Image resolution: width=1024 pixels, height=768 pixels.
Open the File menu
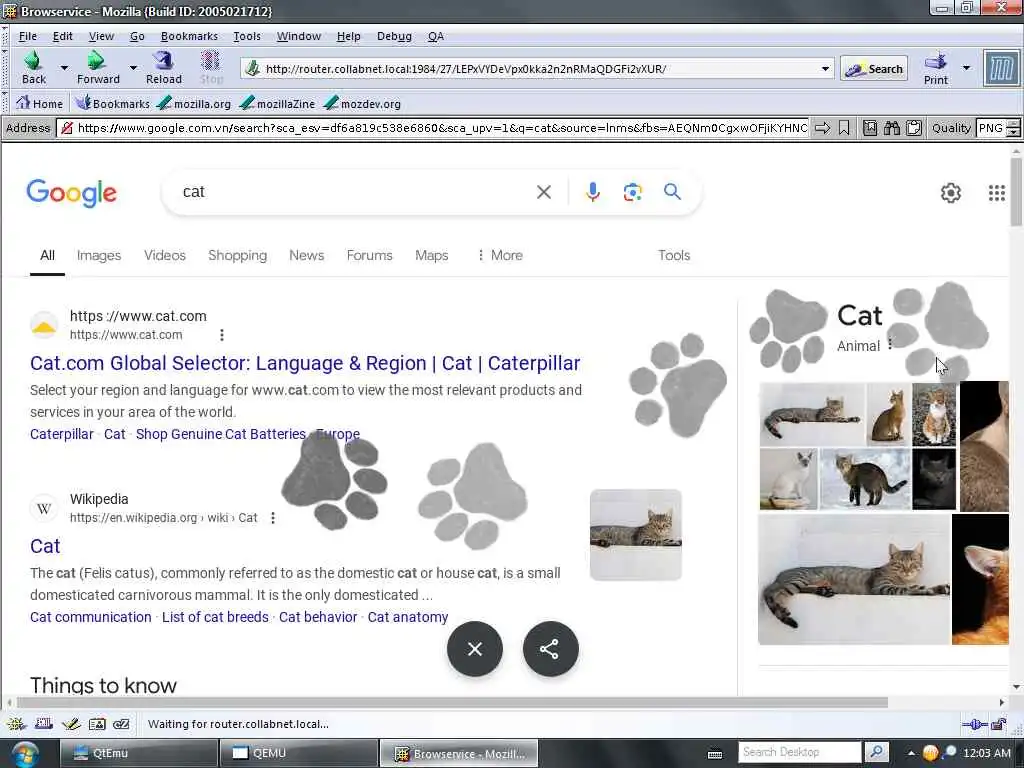[28, 36]
